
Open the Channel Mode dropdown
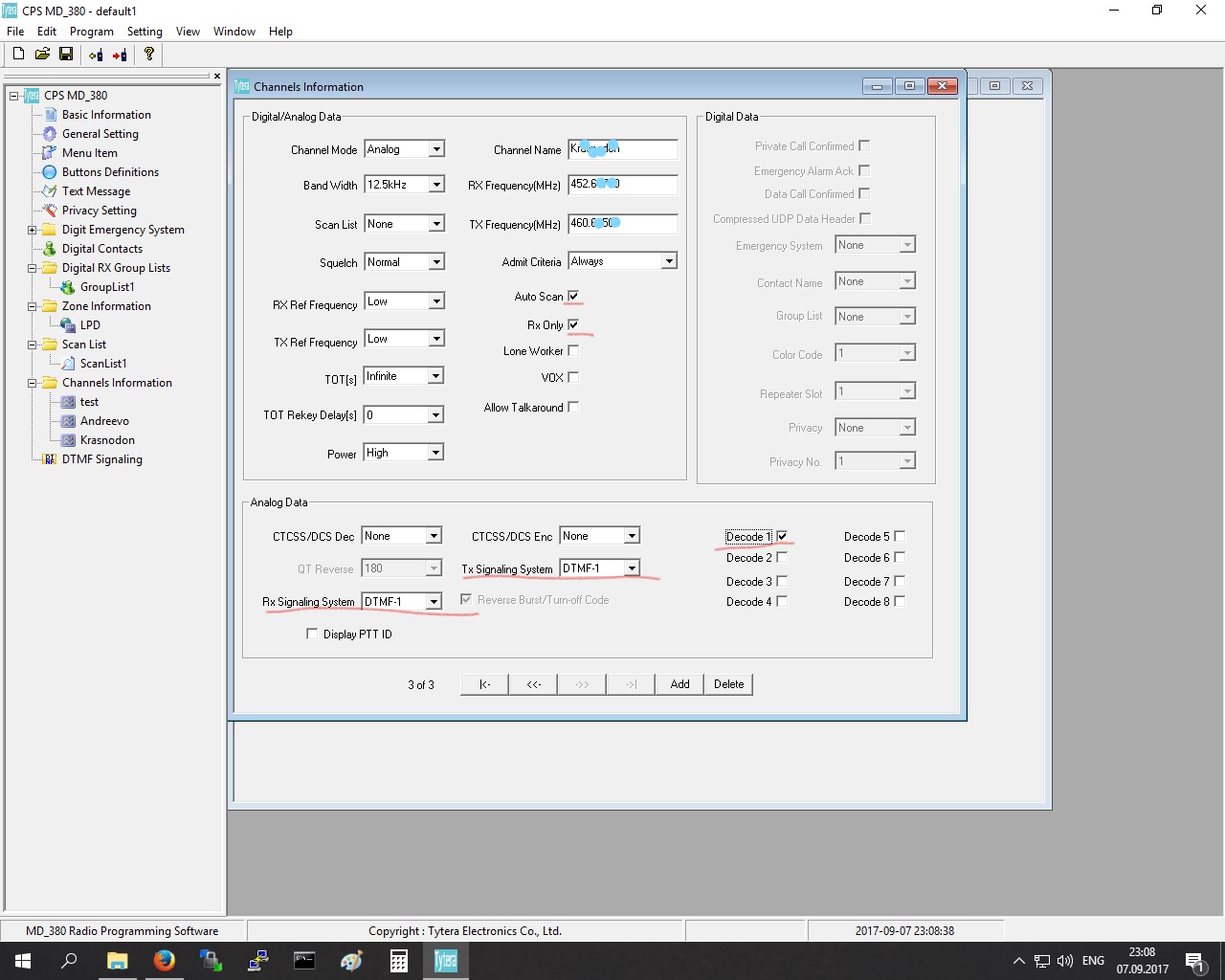[x=436, y=149]
